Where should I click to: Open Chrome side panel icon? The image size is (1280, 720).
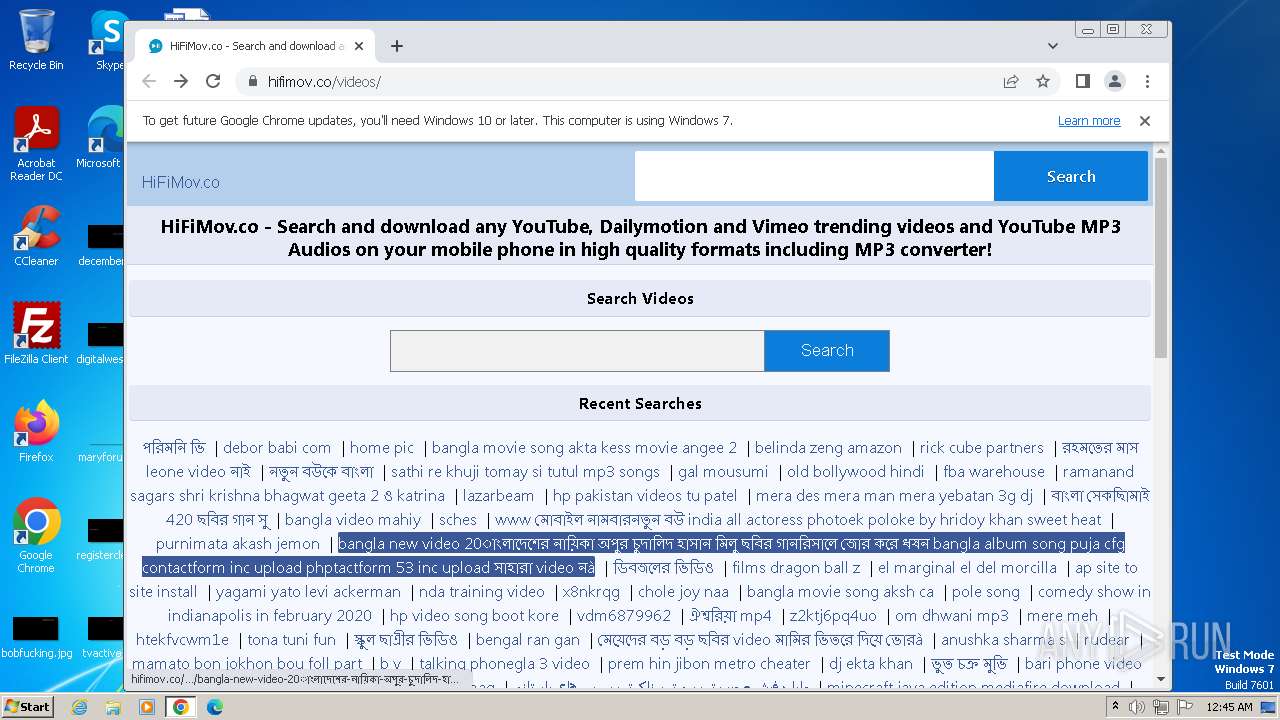click(x=1082, y=81)
